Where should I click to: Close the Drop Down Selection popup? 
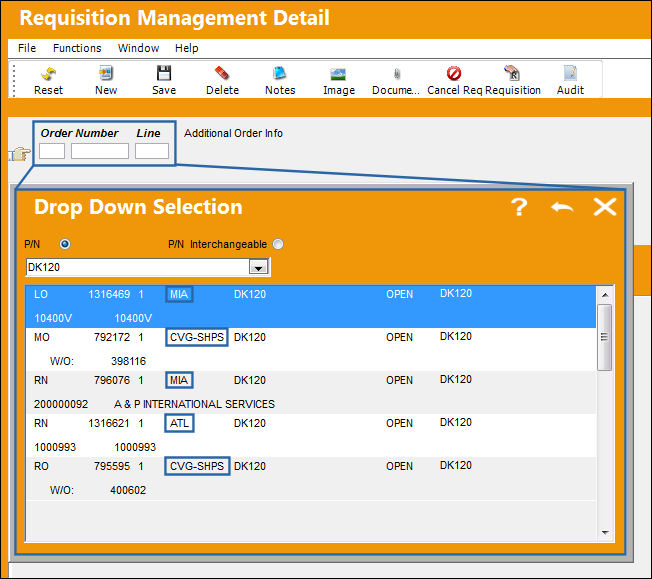coord(605,207)
